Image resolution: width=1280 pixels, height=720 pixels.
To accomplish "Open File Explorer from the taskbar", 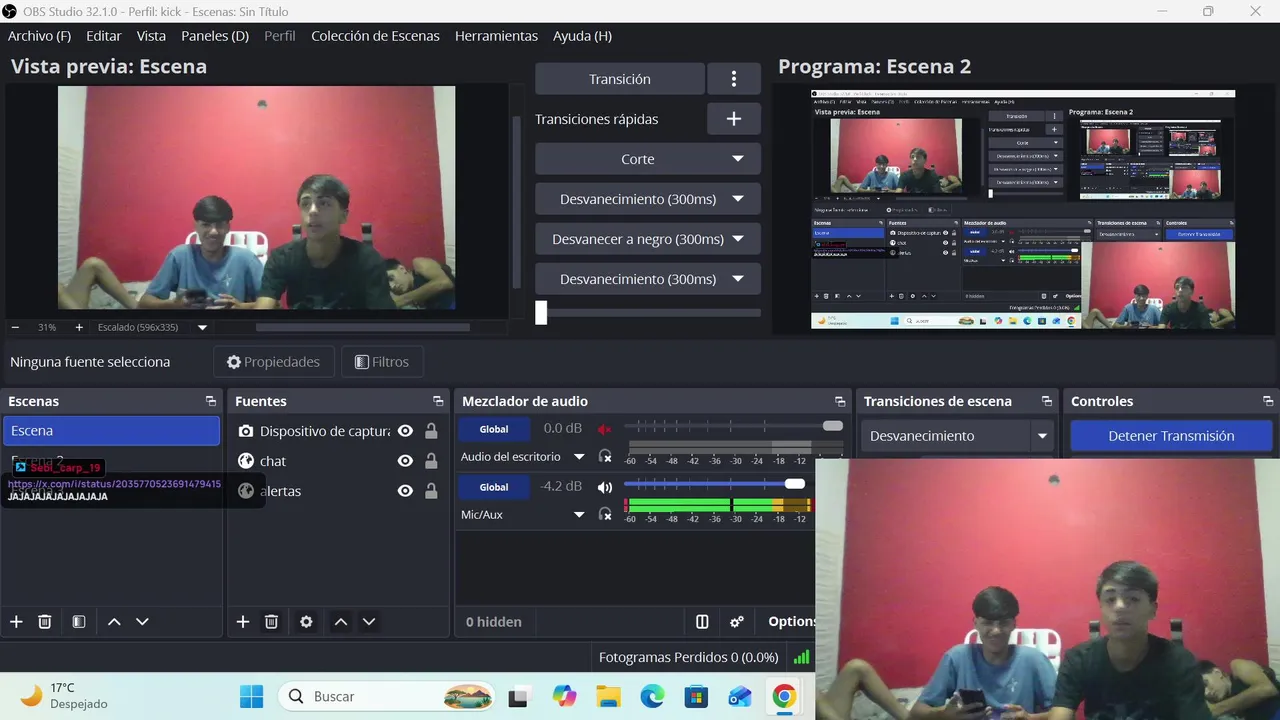I will pyautogui.click(x=608, y=697).
